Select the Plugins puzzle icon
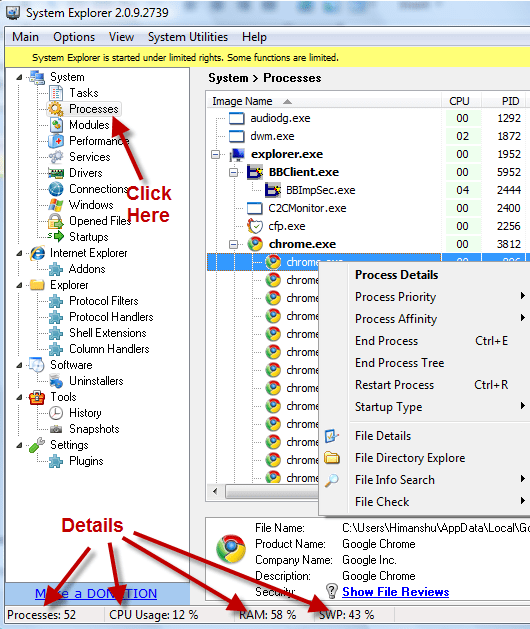 56,461
